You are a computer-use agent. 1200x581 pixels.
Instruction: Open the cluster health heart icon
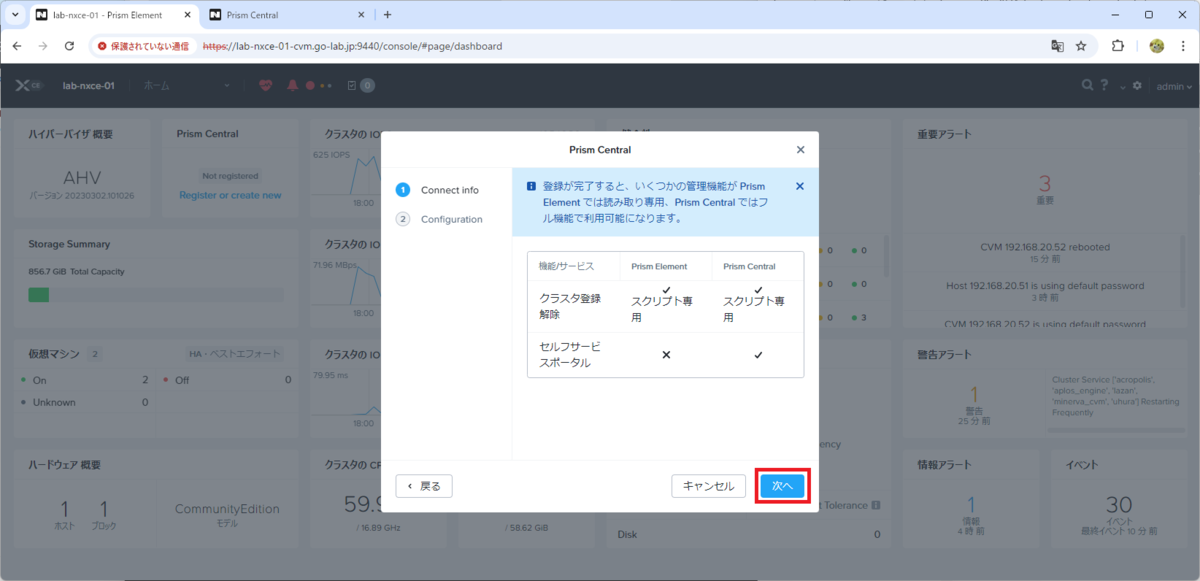(265, 86)
